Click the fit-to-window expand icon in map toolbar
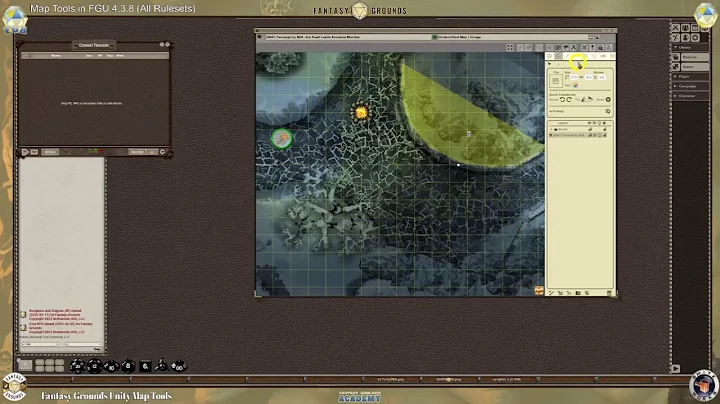 pos(510,47)
